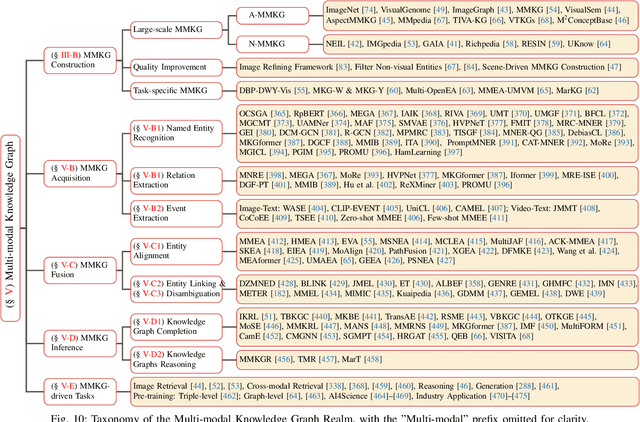Click the Fig. 10 caption text
This screenshot has width=640, height=422.
[x=320, y=414]
